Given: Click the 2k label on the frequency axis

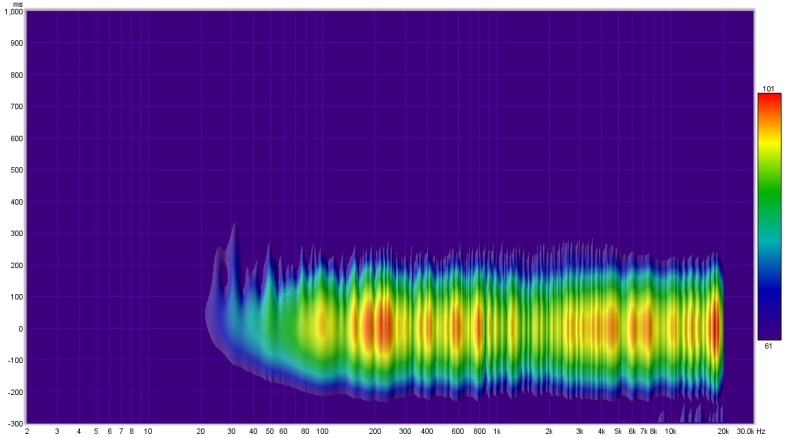Looking at the screenshot, I should (549, 431).
